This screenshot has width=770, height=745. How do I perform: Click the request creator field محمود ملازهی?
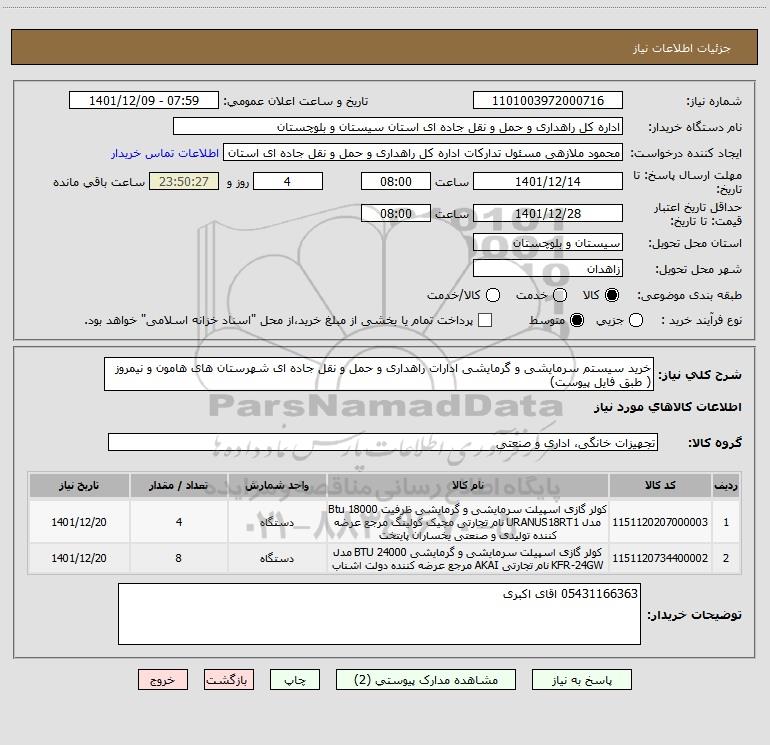(423, 153)
